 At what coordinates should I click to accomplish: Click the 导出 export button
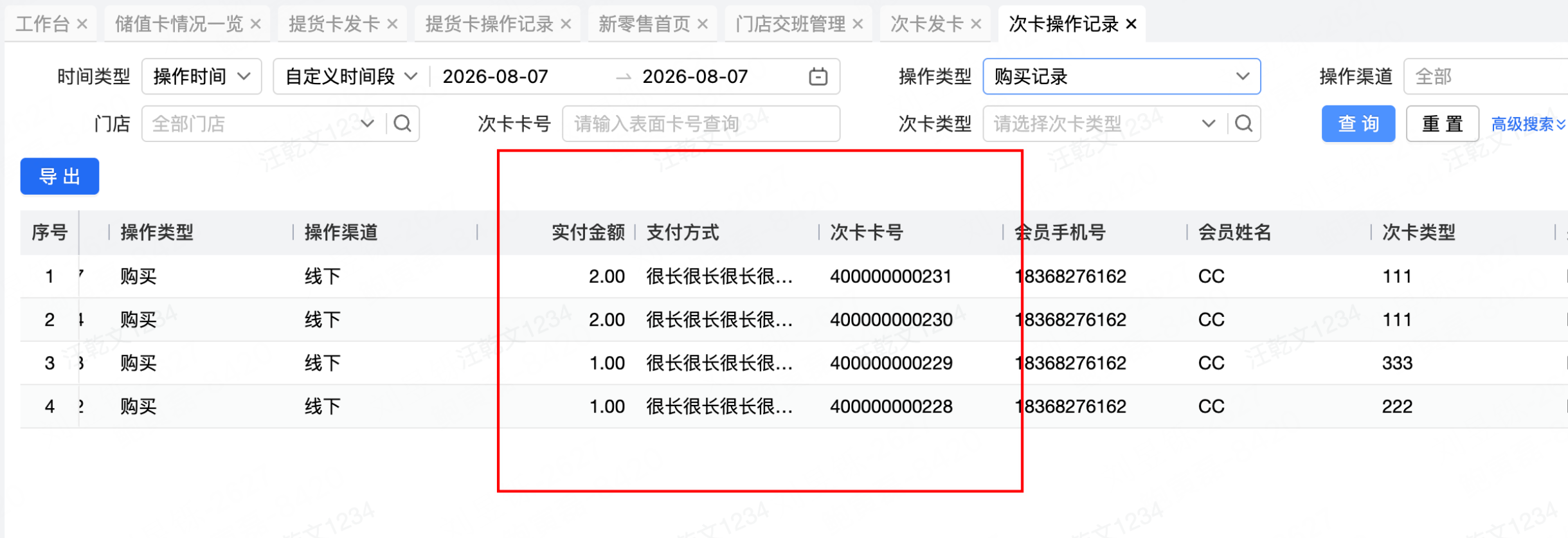click(x=60, y=176)
